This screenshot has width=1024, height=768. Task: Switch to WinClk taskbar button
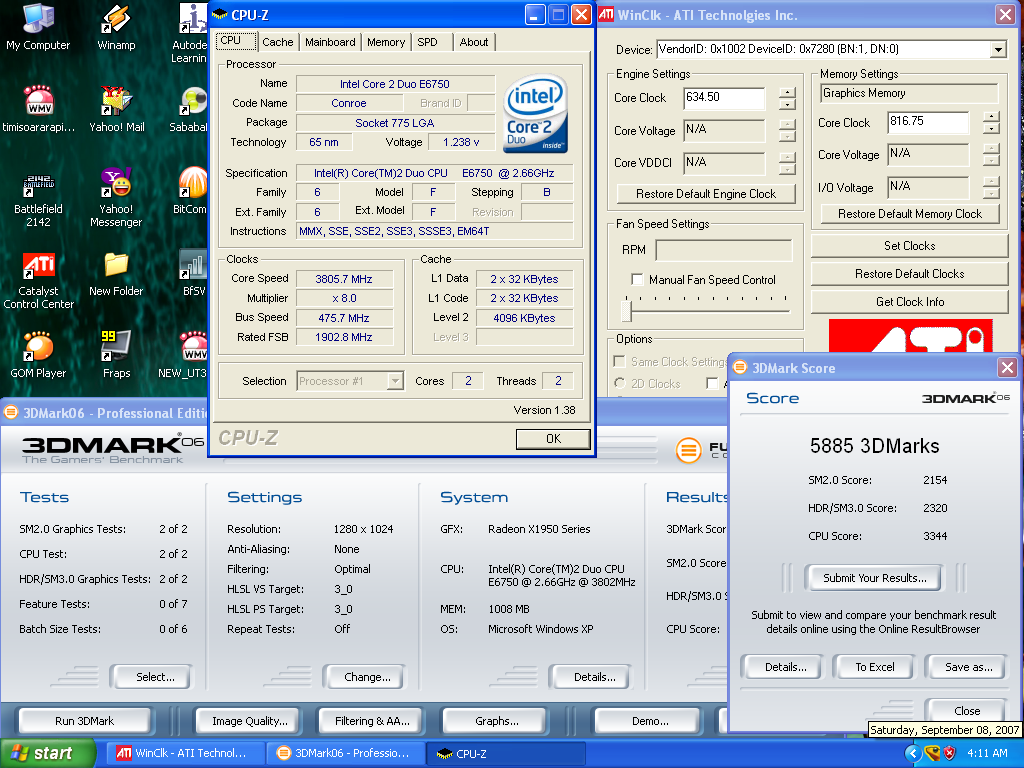pyautogui.click(x=185, y=753)
